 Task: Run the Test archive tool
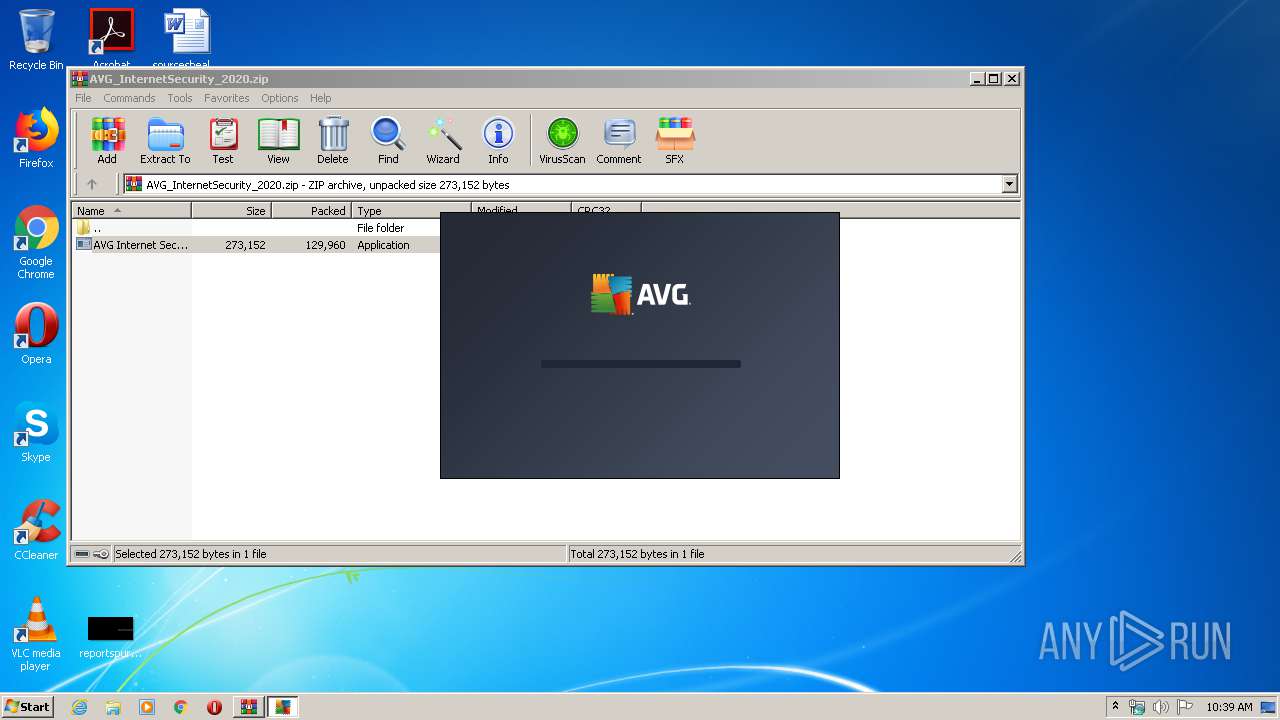tap(223, 141)
